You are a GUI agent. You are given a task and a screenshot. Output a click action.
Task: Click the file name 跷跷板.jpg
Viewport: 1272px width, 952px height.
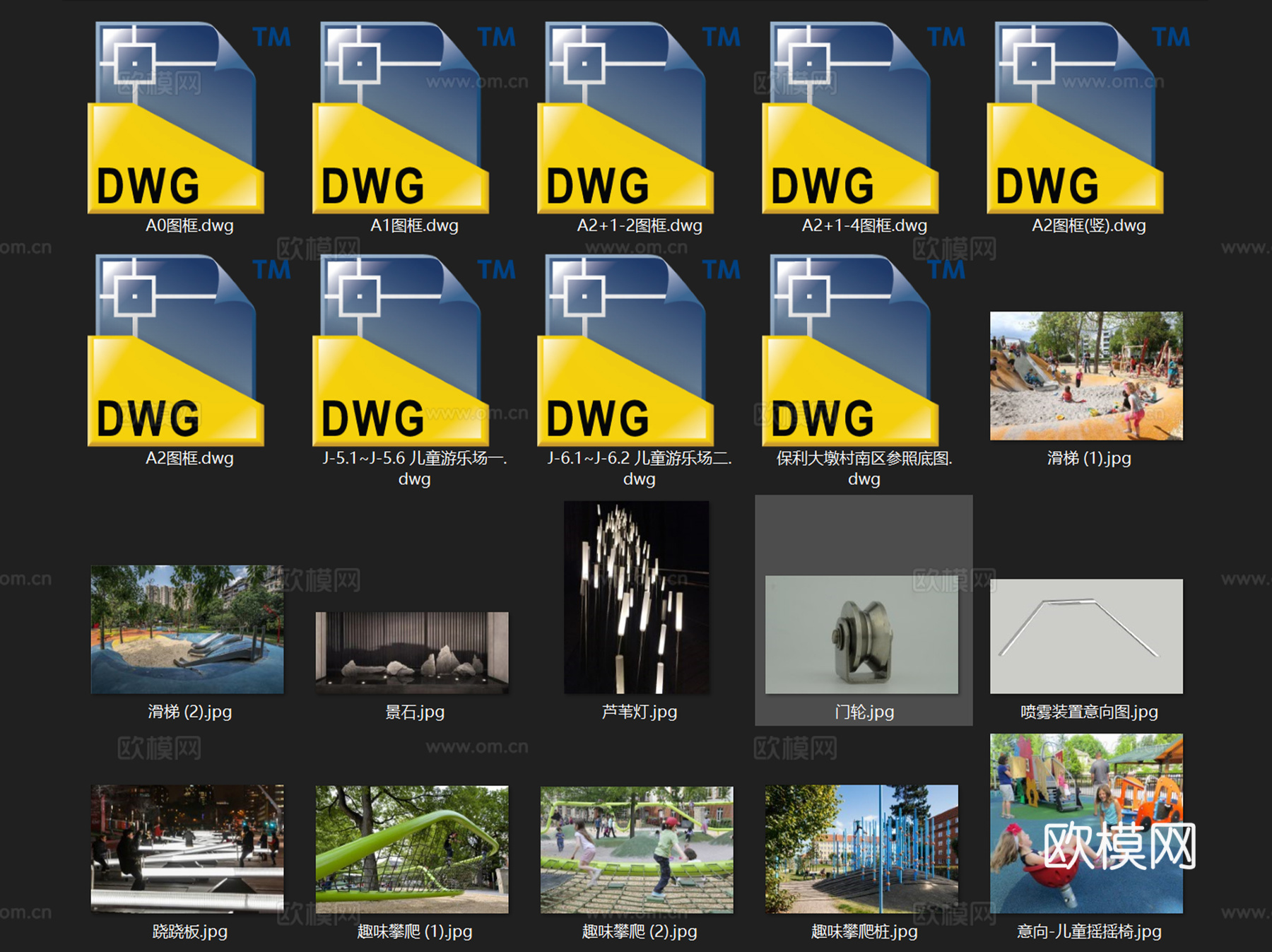189,932
